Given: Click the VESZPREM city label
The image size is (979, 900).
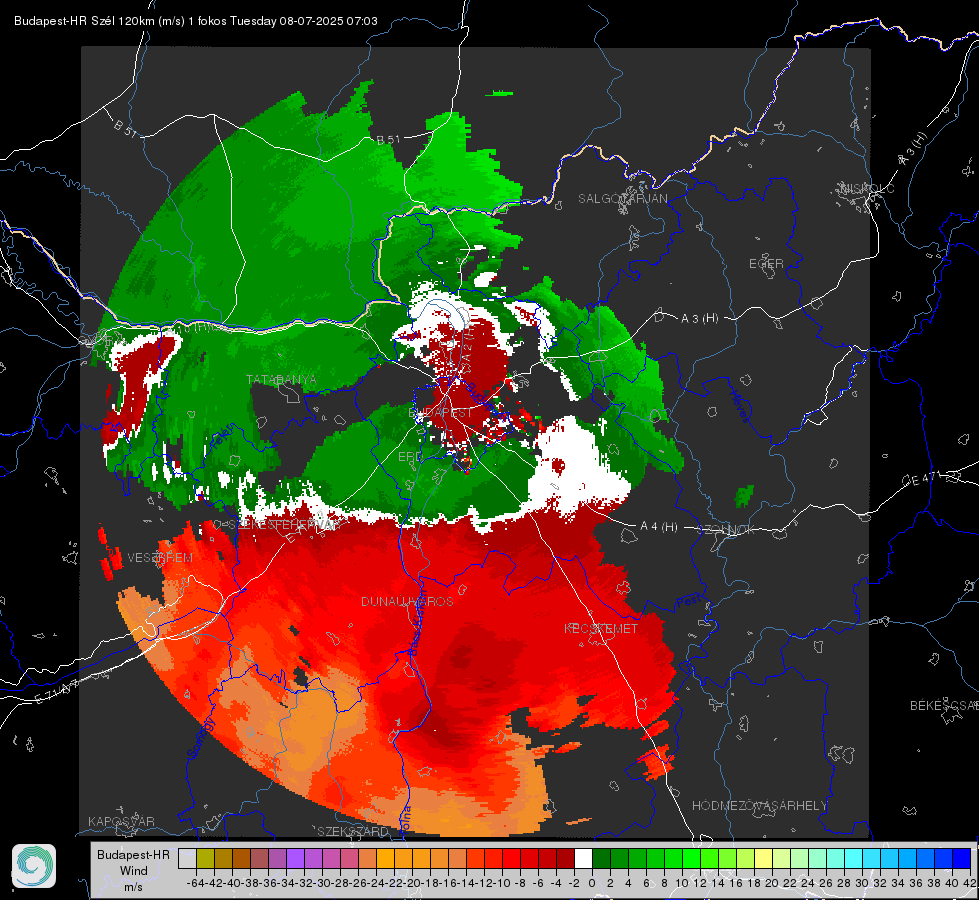Looking at the screenshot, I should coord(160,558).
